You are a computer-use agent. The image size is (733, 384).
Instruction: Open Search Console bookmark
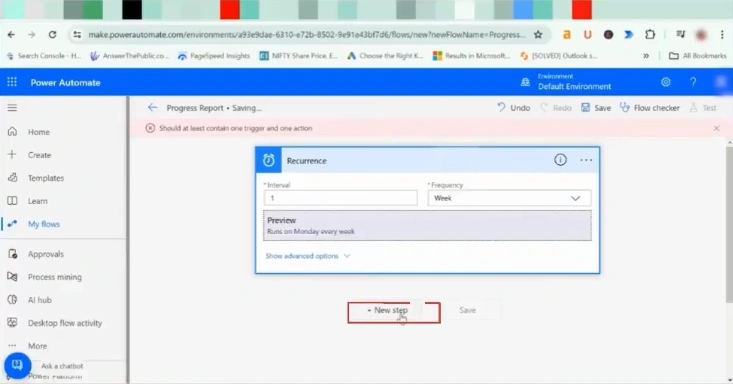(x=43, y=56)
